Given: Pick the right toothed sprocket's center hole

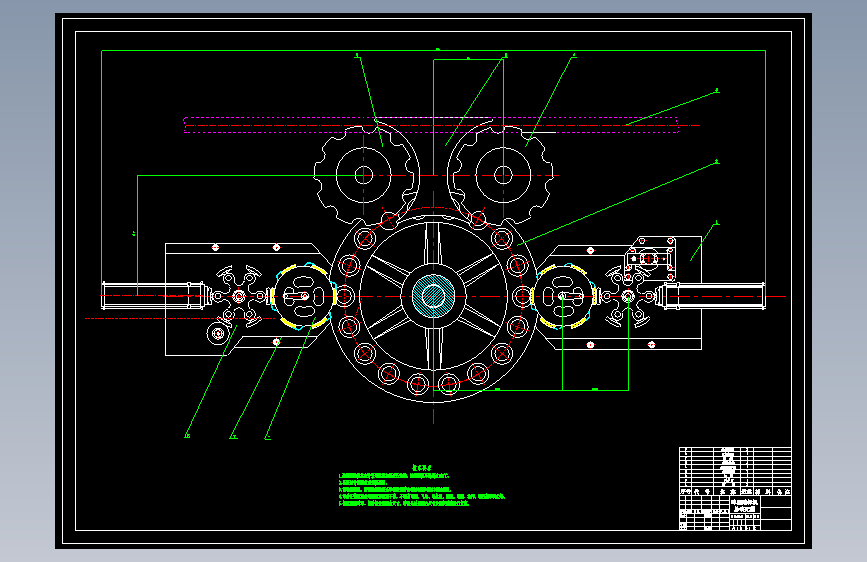Looking at the screenshot, I should coord(503,175).
